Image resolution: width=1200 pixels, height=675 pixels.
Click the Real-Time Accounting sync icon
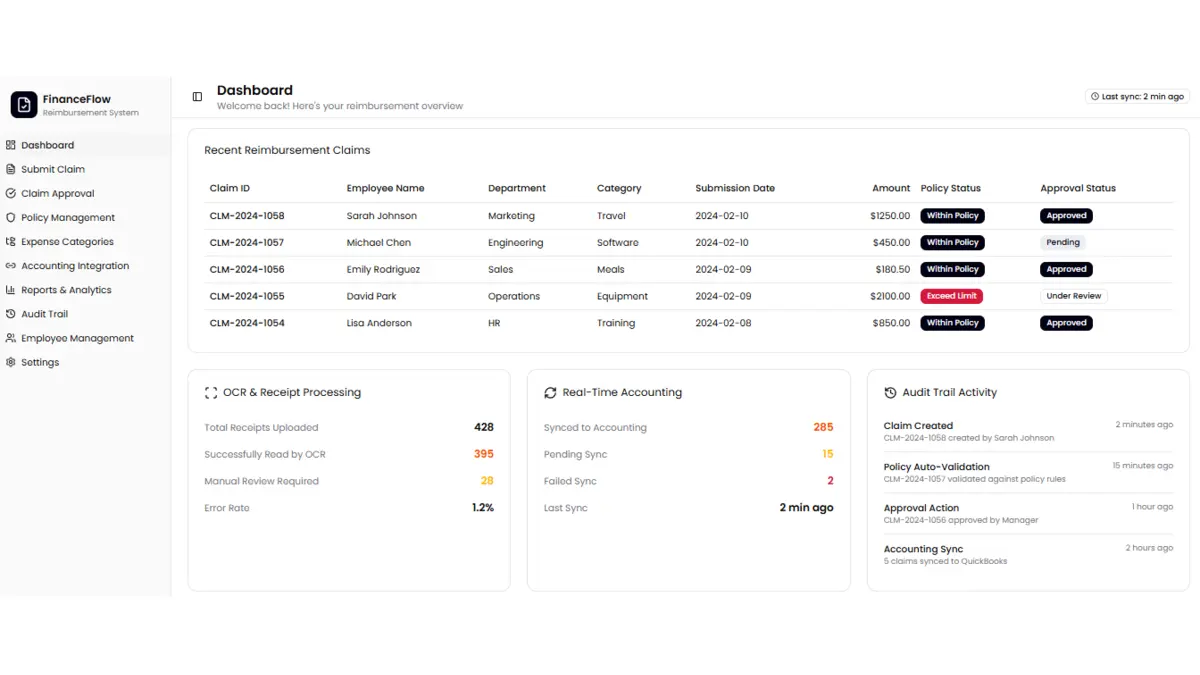point(550,393)
